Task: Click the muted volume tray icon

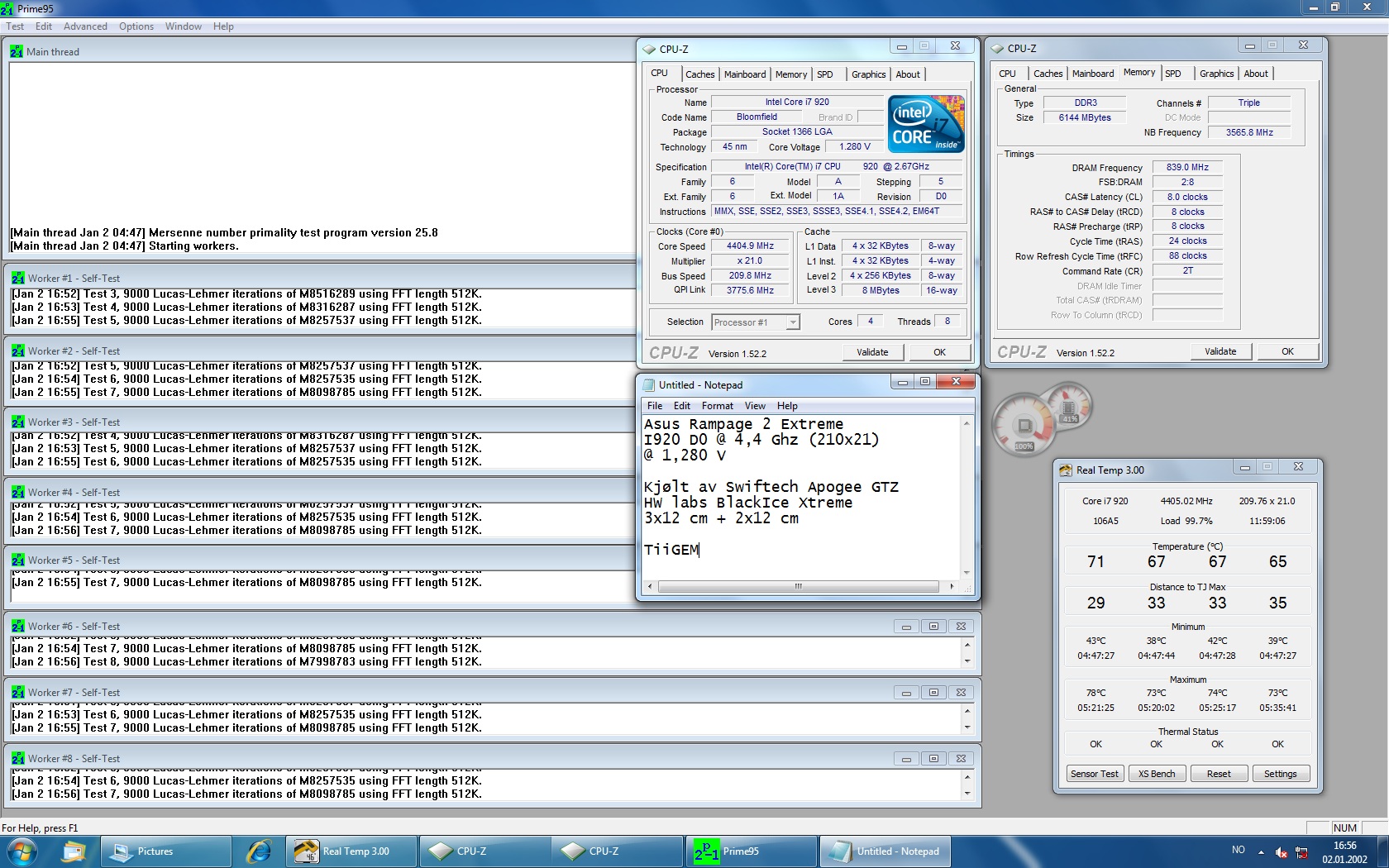Action: pos(1282,851)
